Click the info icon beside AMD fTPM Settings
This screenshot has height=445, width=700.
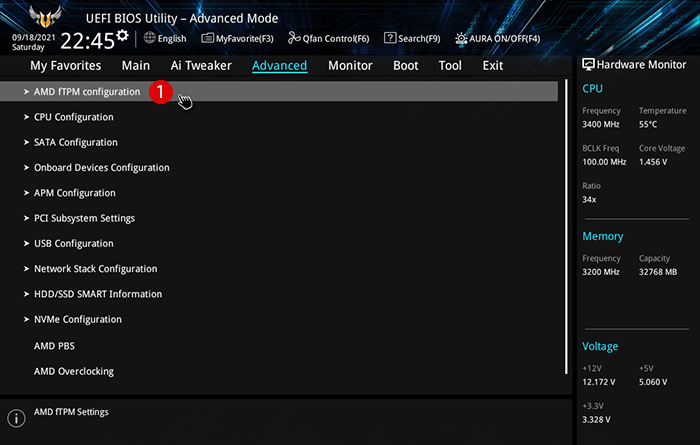click(17, 419)
